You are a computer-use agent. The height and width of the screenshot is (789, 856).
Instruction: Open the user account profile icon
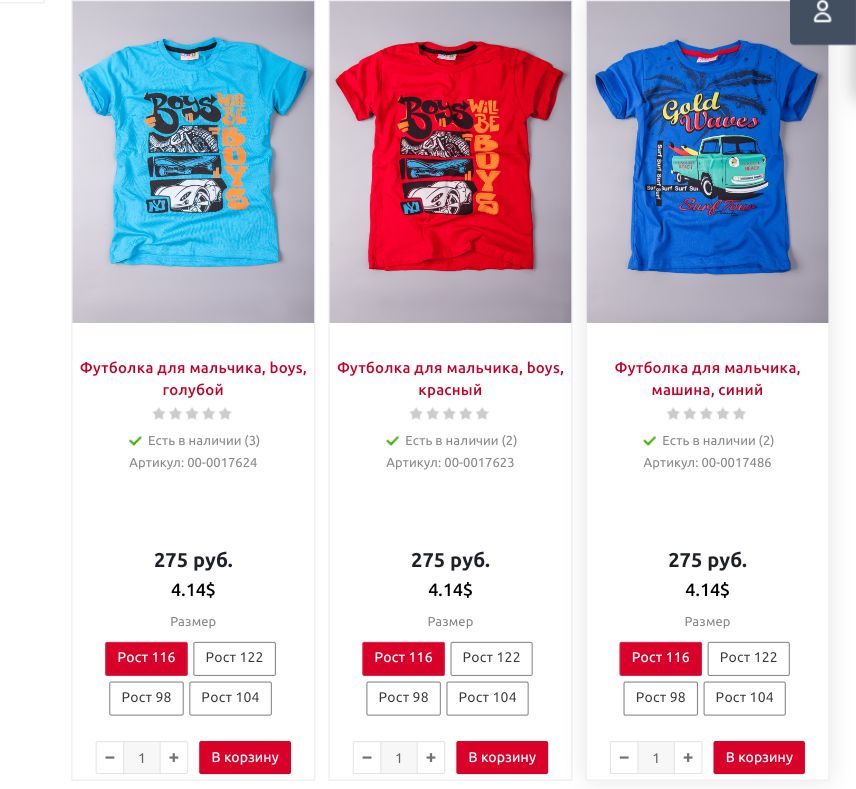(x=823, y=13)
